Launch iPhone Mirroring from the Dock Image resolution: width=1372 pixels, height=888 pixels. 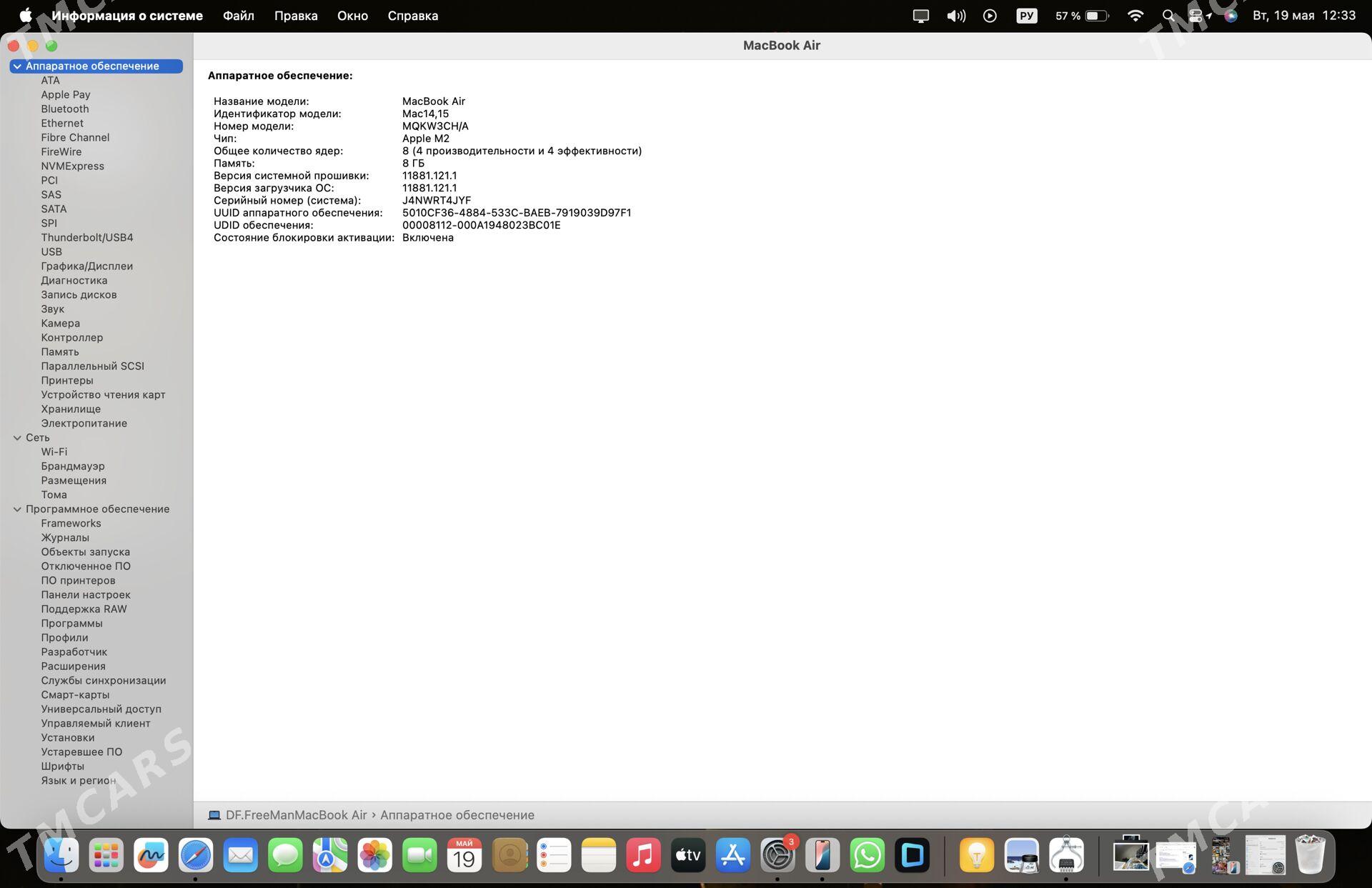822,854
